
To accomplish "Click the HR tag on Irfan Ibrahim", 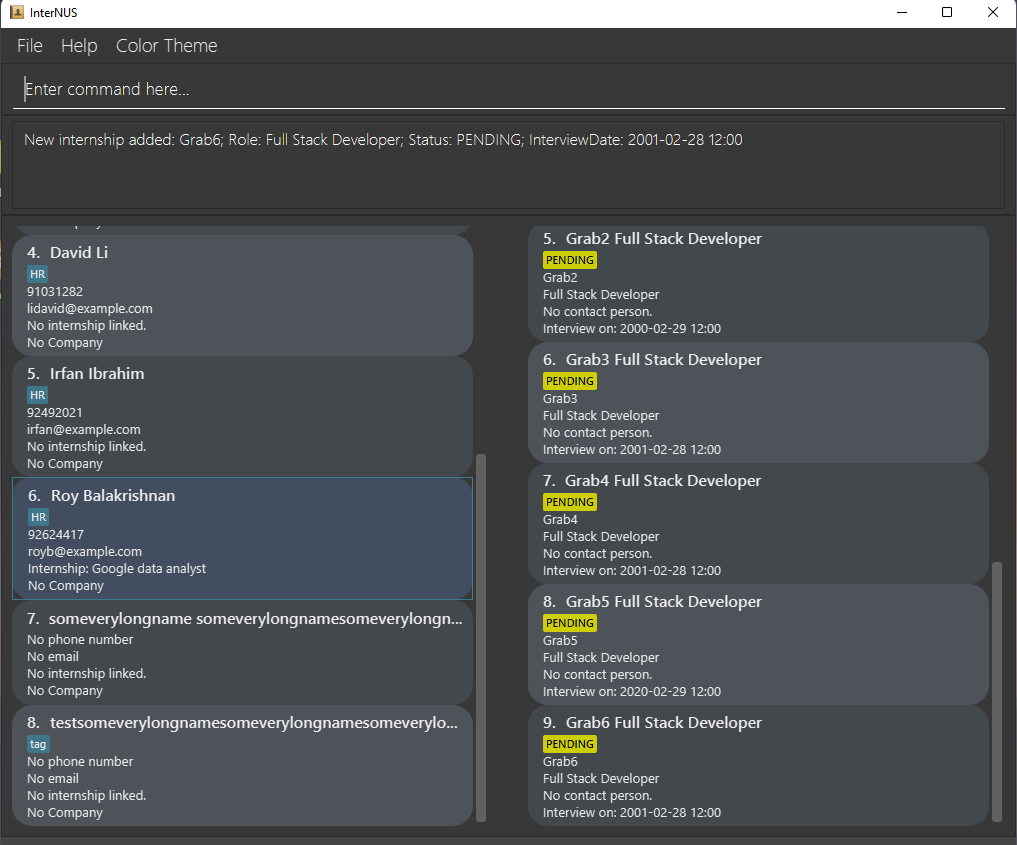I will [x=38, y=395].
